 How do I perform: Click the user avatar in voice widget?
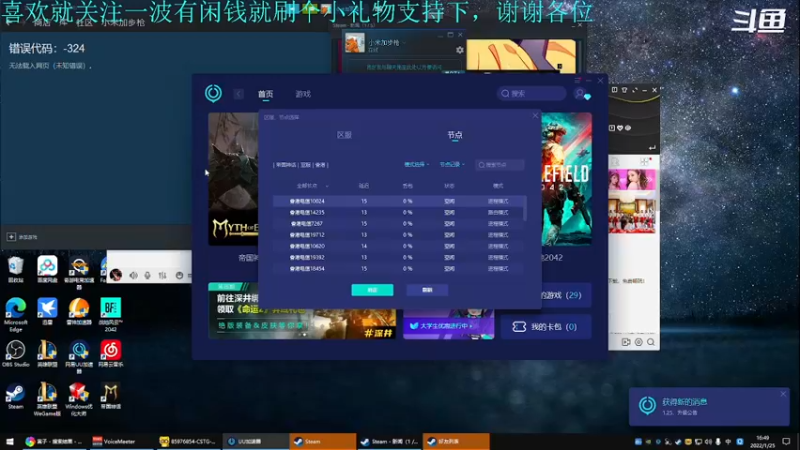(116, 275)
